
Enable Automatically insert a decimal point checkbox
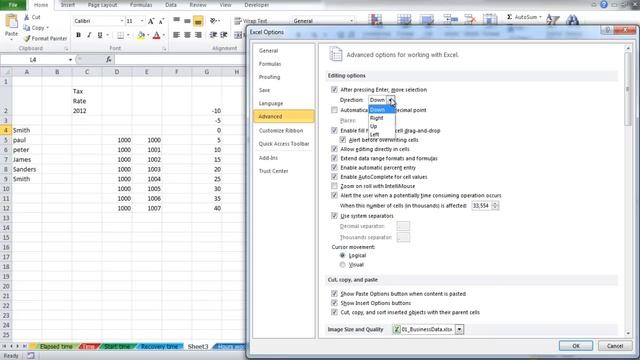pyautogui.click(x=334, y=110)
